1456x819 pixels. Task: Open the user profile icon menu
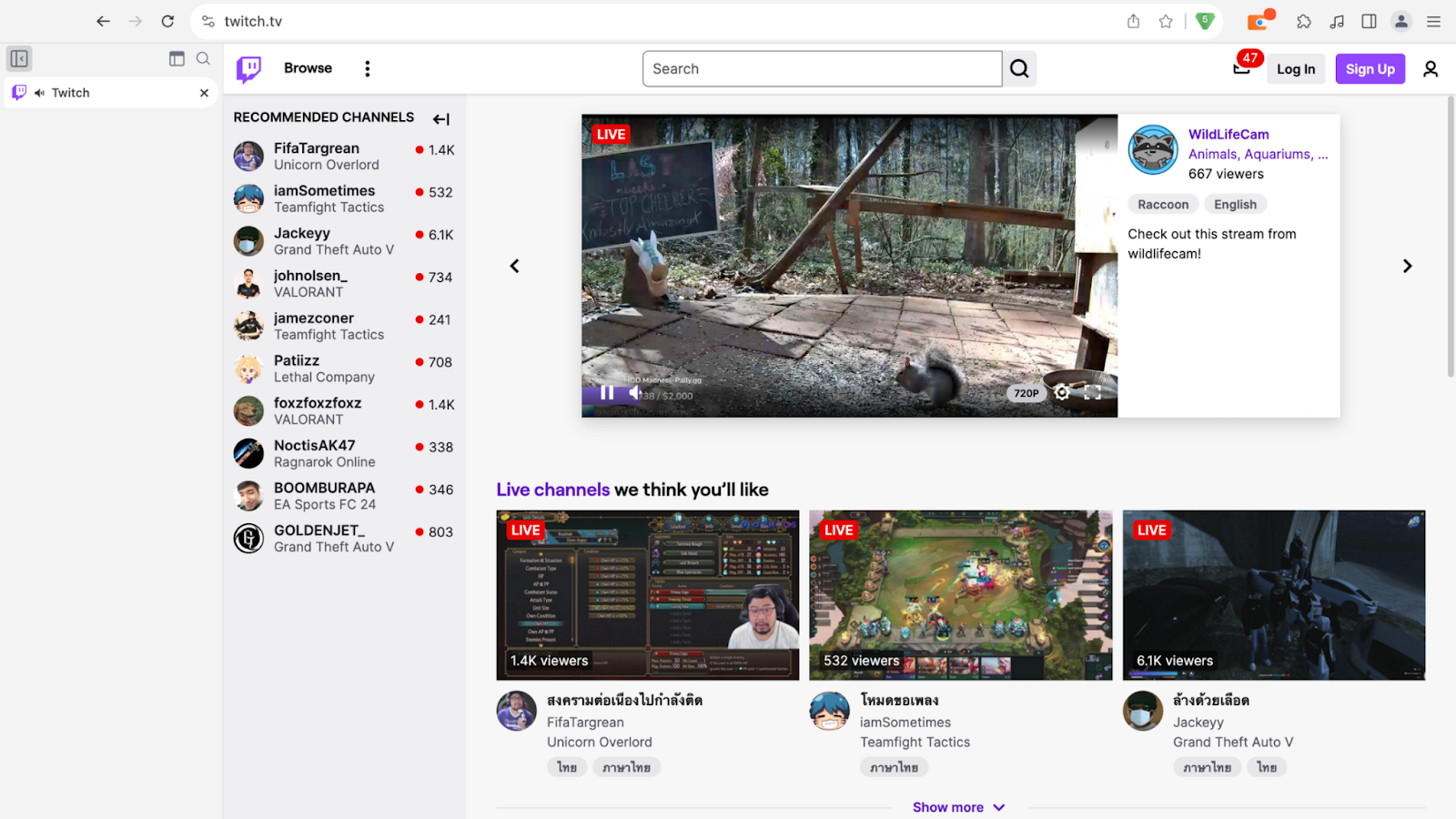[x=1431, y=69]
